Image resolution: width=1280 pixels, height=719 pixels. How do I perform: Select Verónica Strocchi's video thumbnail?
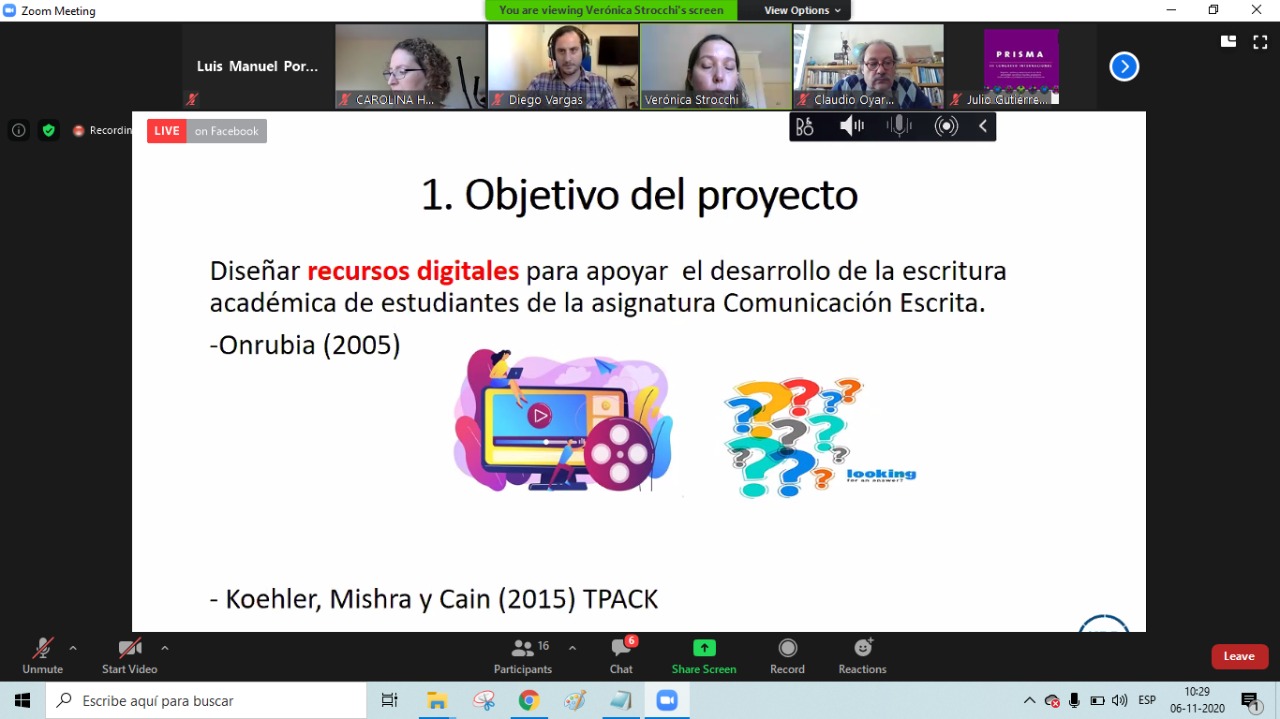click(x=716, y=66)
